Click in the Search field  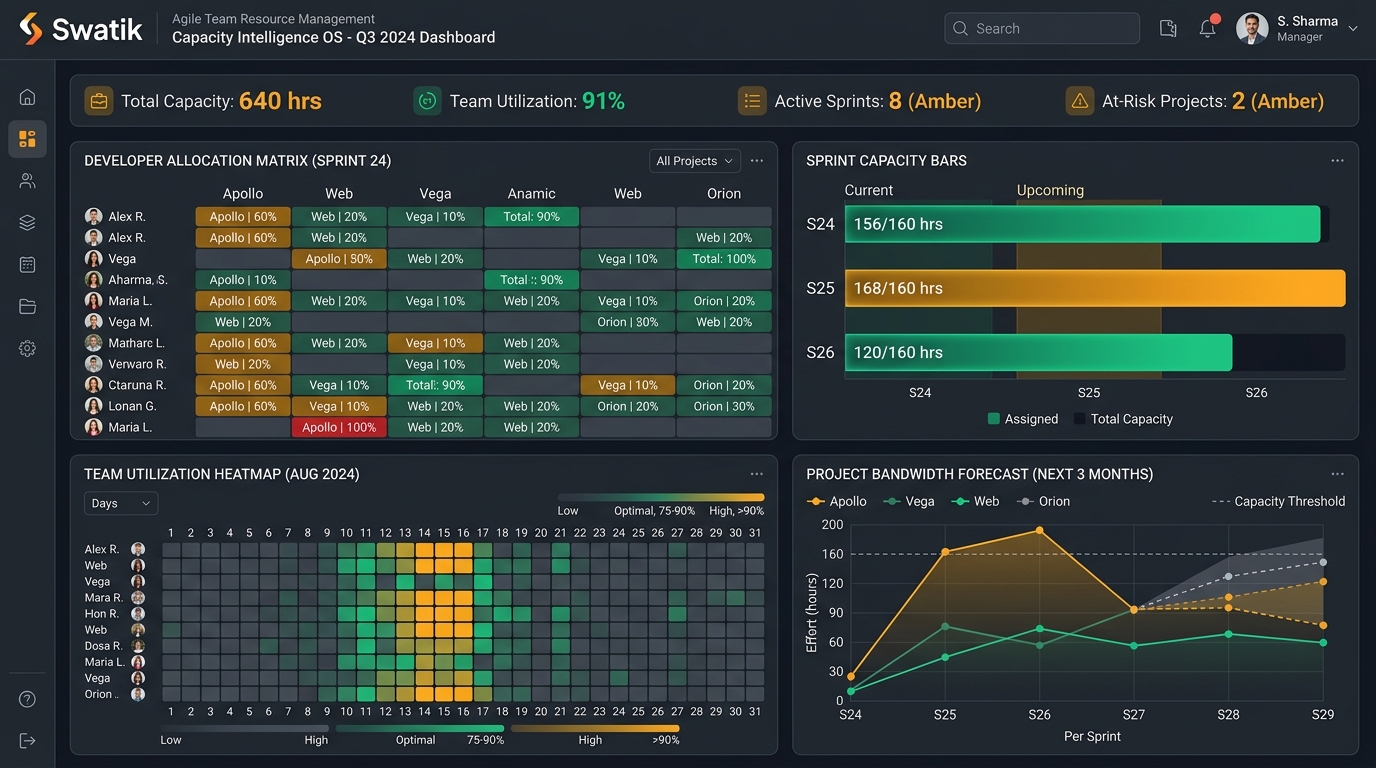[x=1042, y=28]
